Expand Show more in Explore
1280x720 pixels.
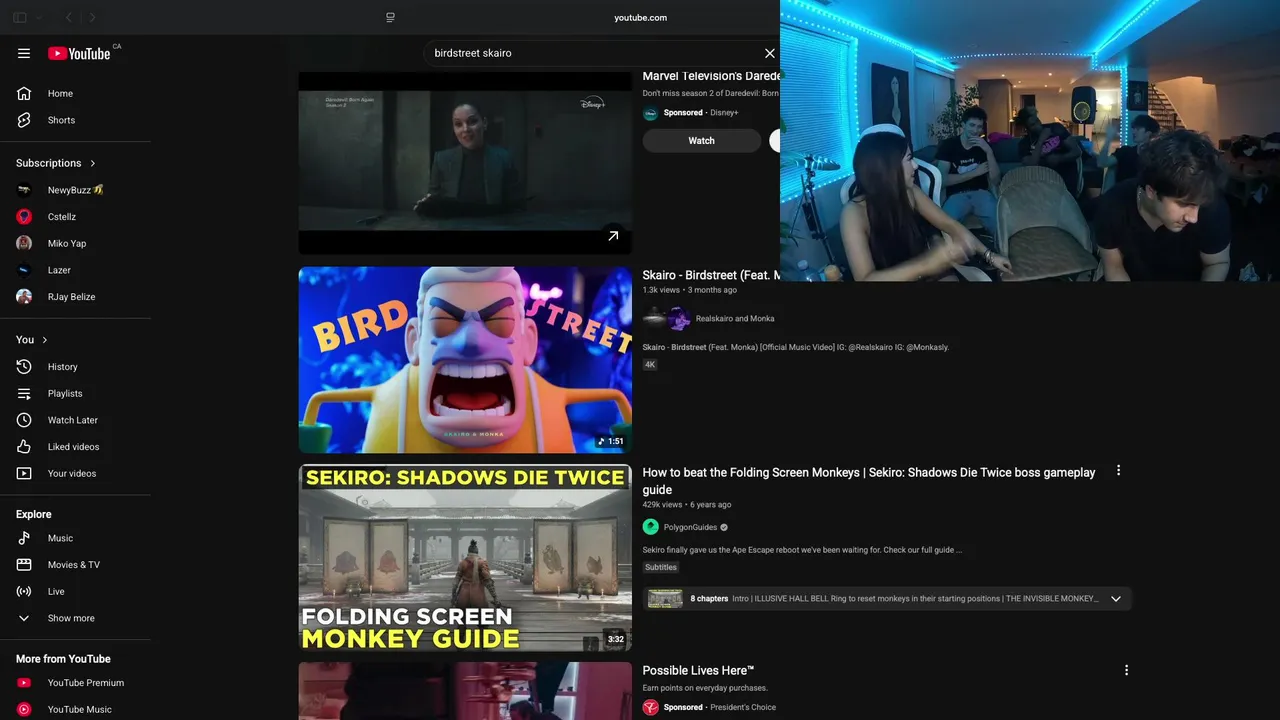24,618
